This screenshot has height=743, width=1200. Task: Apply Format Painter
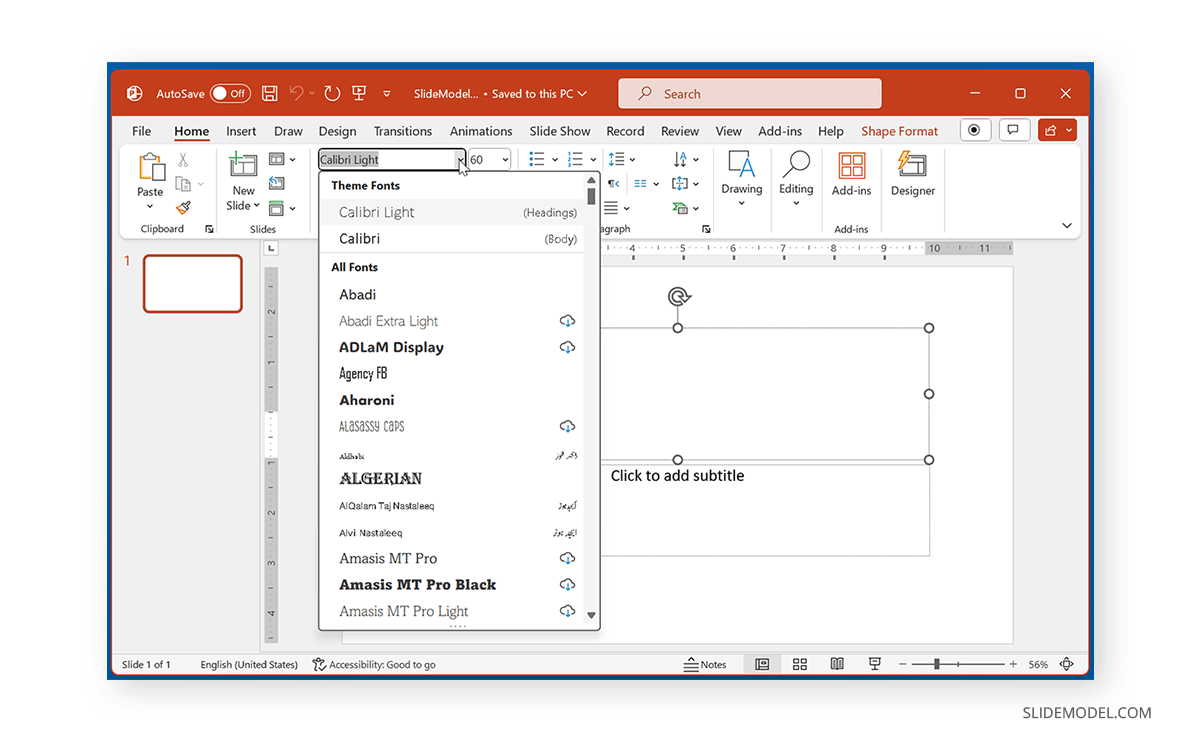(x=184, y=207)
